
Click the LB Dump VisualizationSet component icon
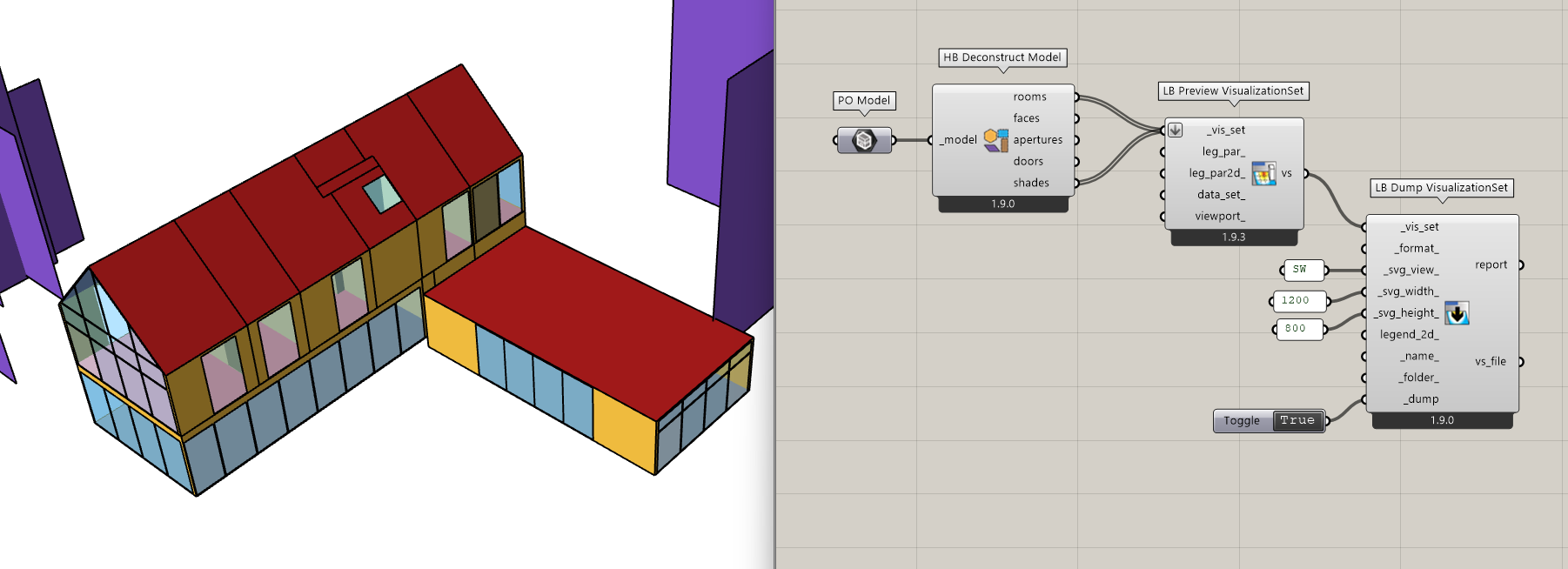pyautogui.click(x=1457, y=313)
